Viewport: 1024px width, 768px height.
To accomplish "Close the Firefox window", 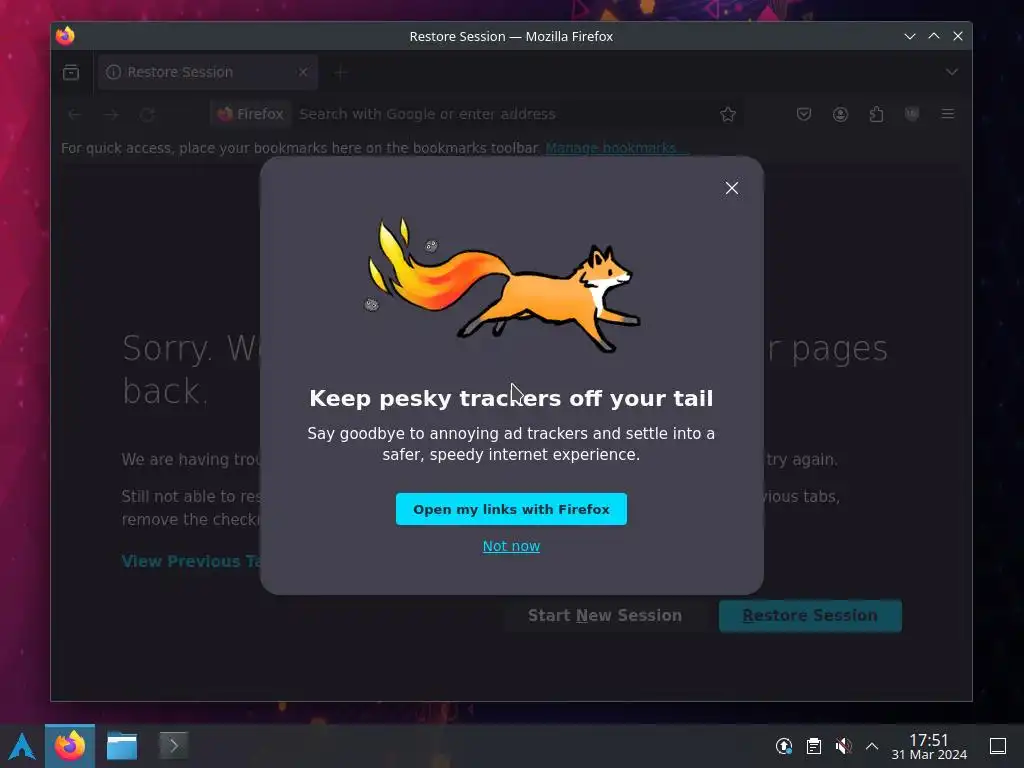I will pos(957,36).
